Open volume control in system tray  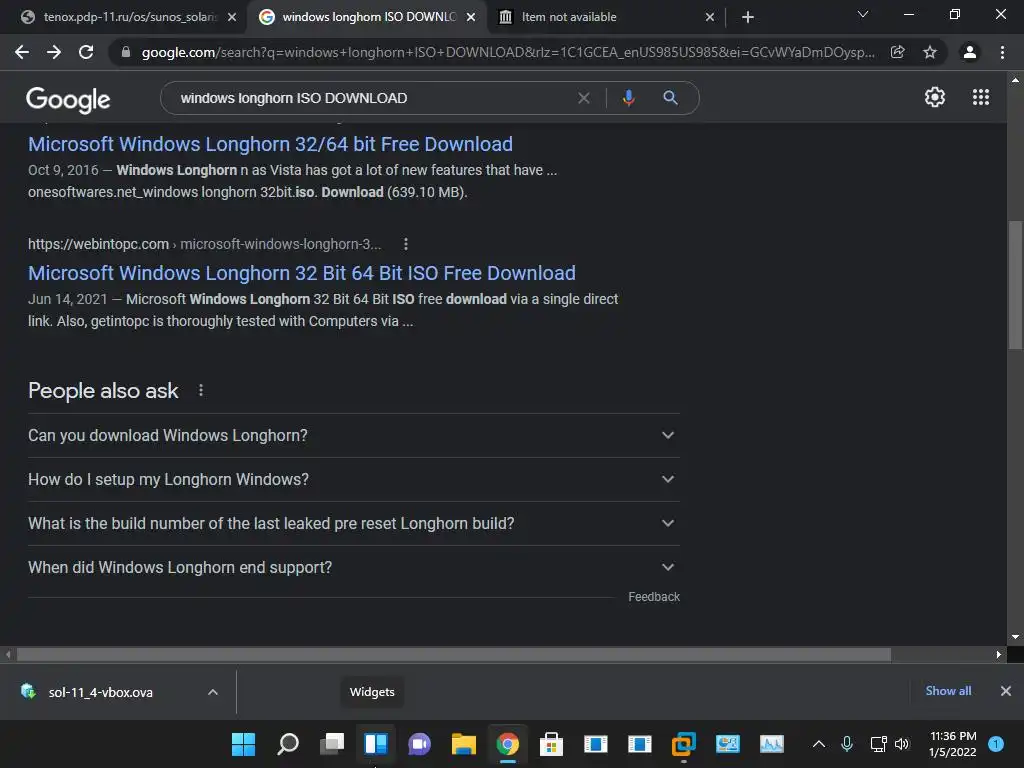click(x=902, y=744)
